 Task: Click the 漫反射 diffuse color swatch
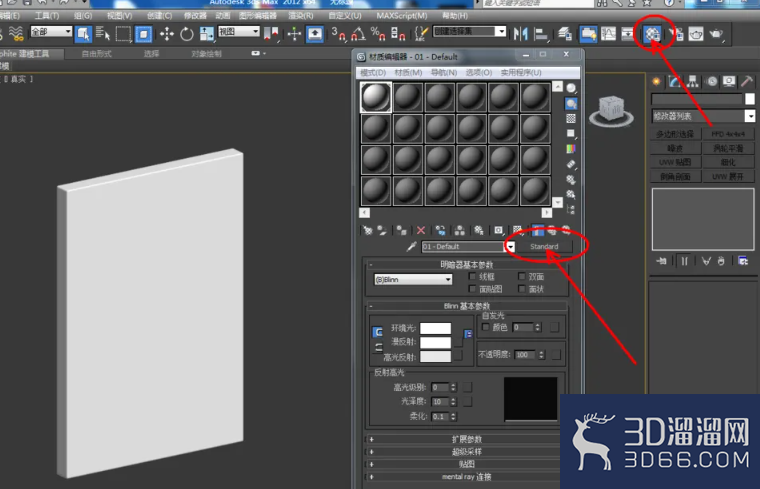pos(435,342)
